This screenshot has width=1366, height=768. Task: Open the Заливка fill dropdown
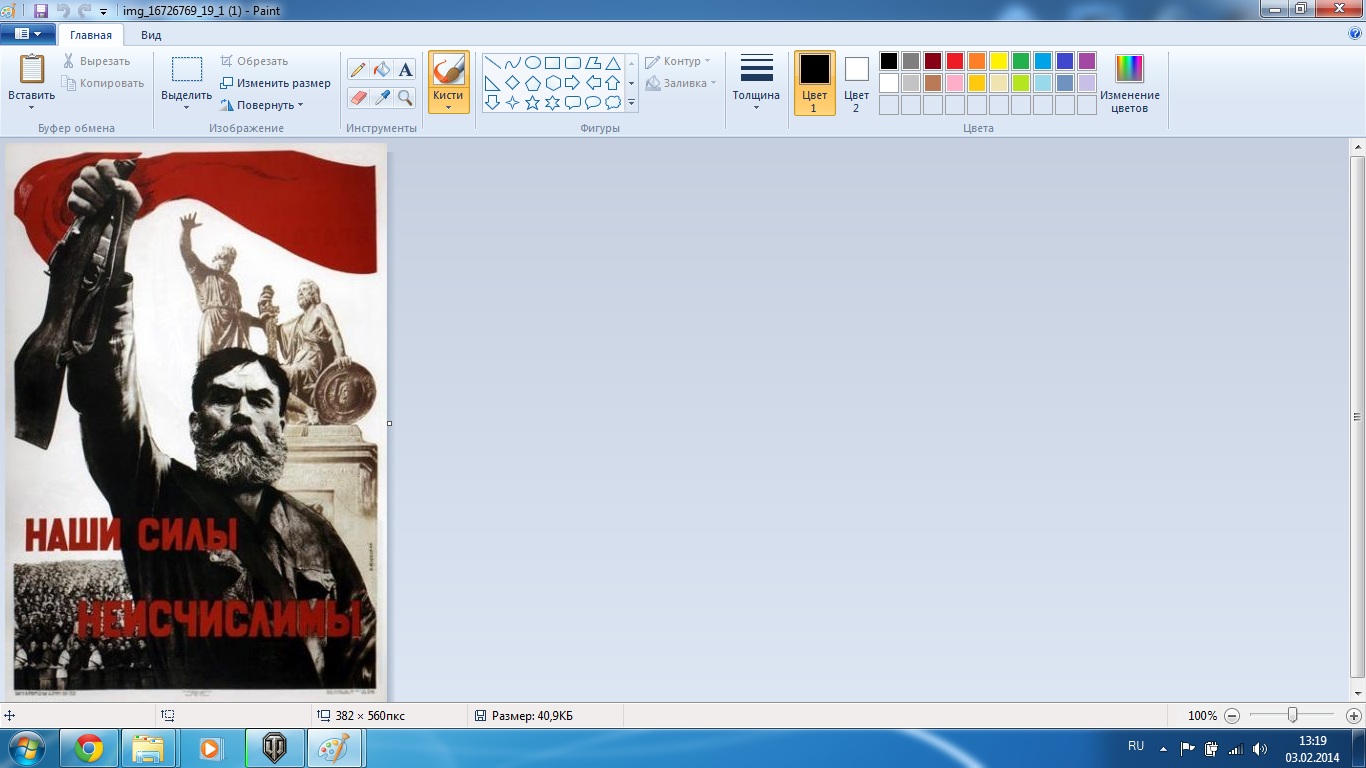click(681, 83)
